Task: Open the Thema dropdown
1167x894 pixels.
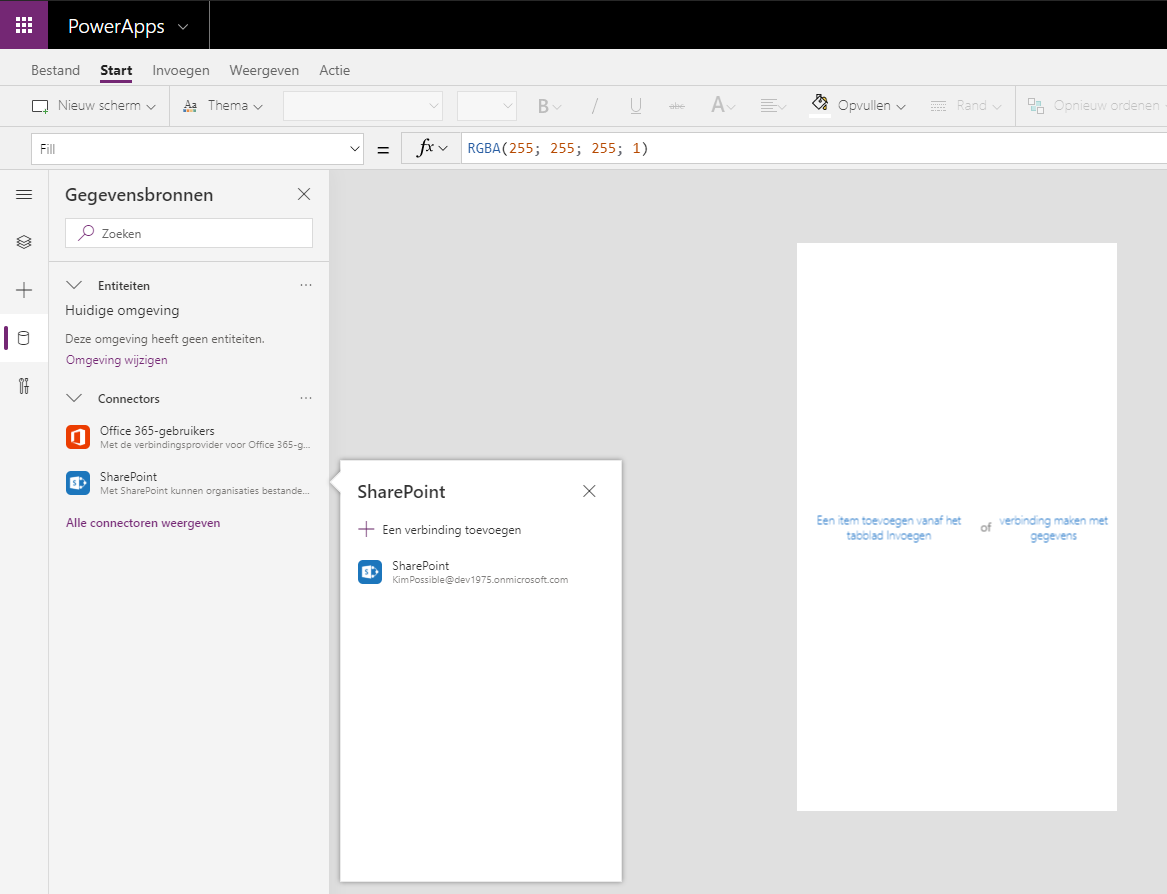Action: click(x=223, y=106)
